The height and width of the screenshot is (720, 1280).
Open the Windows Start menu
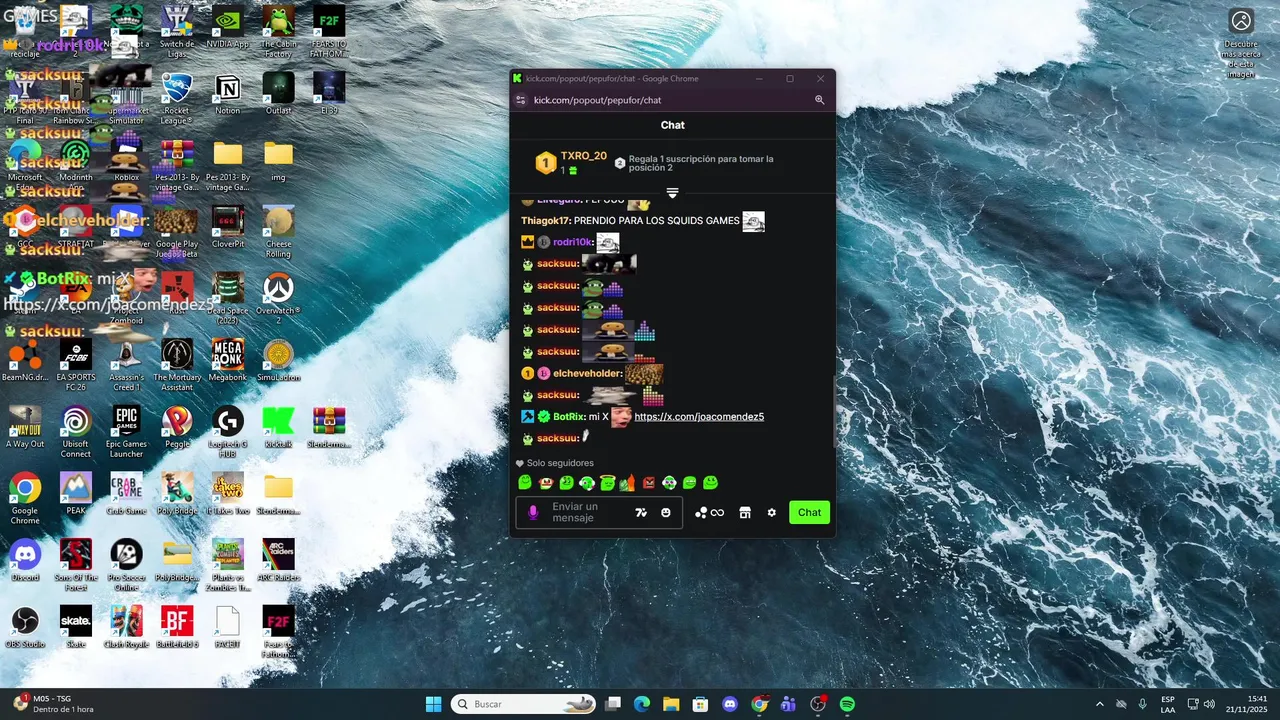point(433,704)
